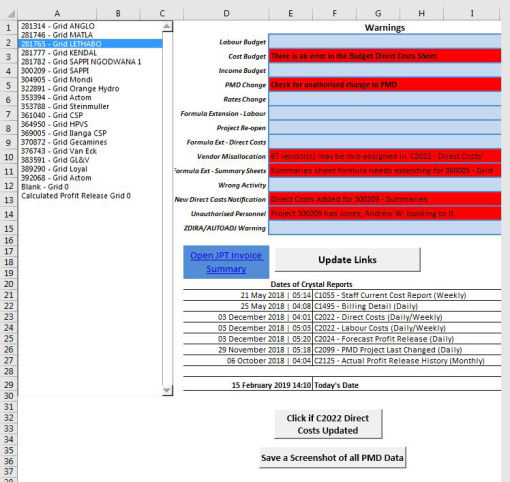Click 'Click if C2022 Direct Costs Updated' button
510x482 pixels.
328,424
